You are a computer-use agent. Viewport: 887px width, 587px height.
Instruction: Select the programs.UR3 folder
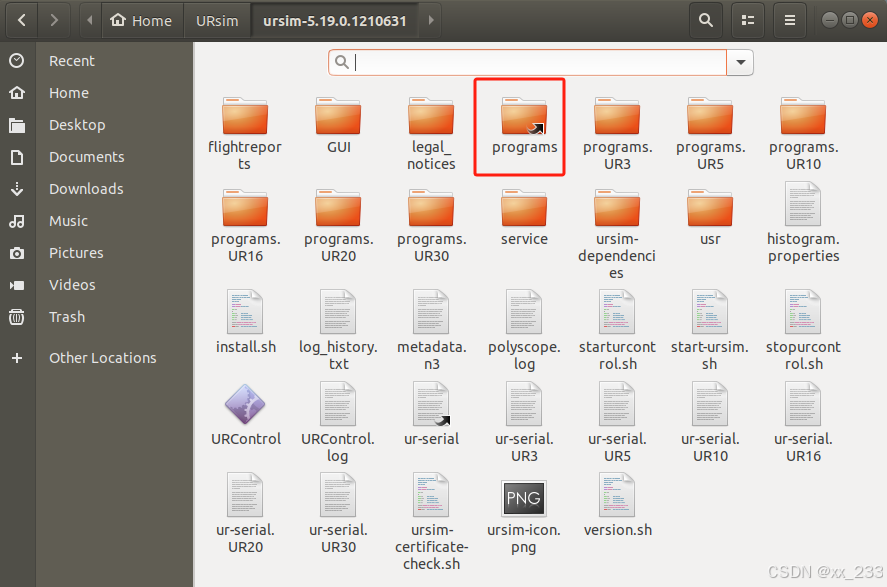617,133
